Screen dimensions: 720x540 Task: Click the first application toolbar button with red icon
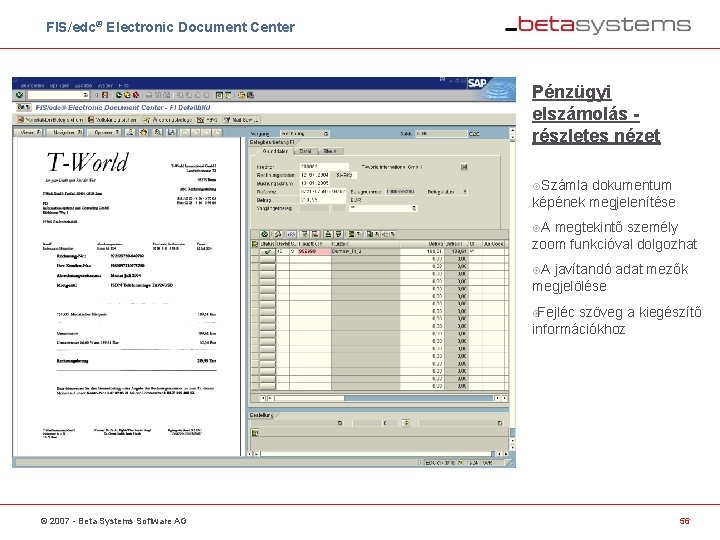[51, 119]
